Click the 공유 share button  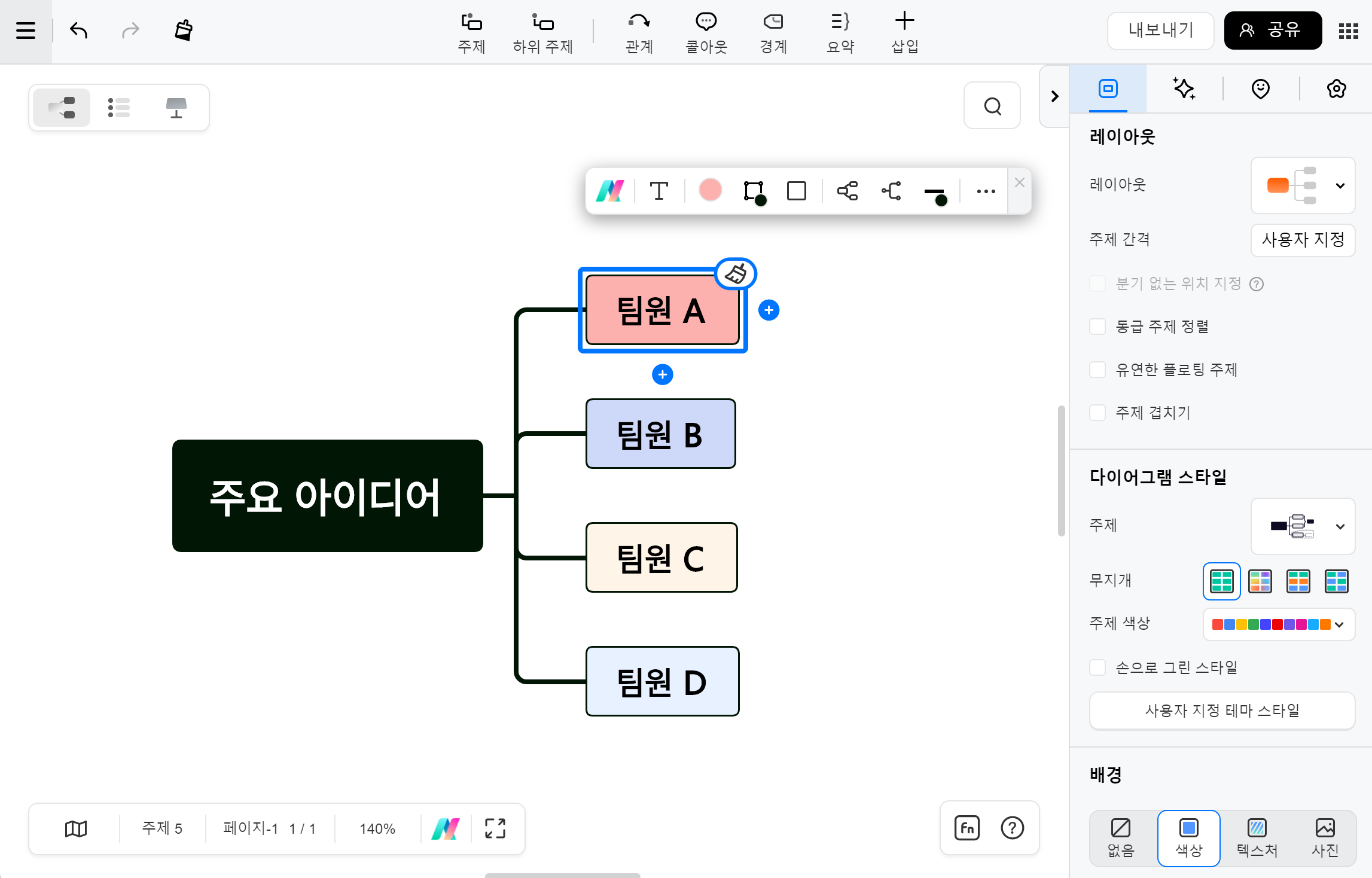tap(1273, 31)
